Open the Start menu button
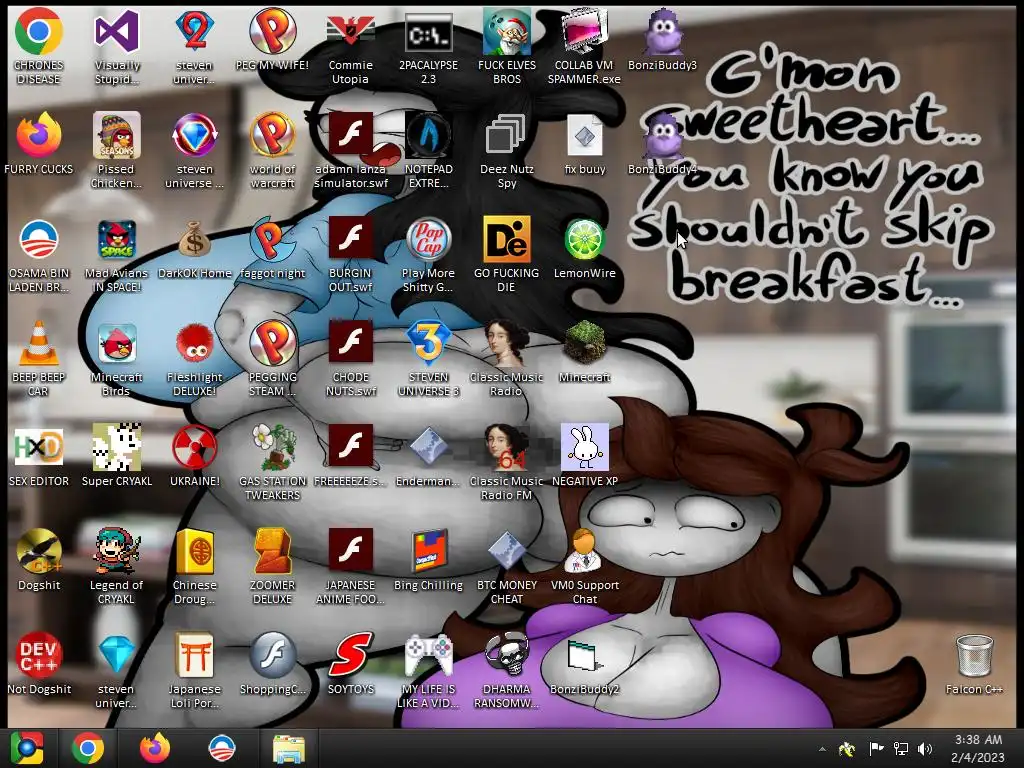The width and height of the screenshot is (1024, 768). pyautogui.click(x=27, y=748)
